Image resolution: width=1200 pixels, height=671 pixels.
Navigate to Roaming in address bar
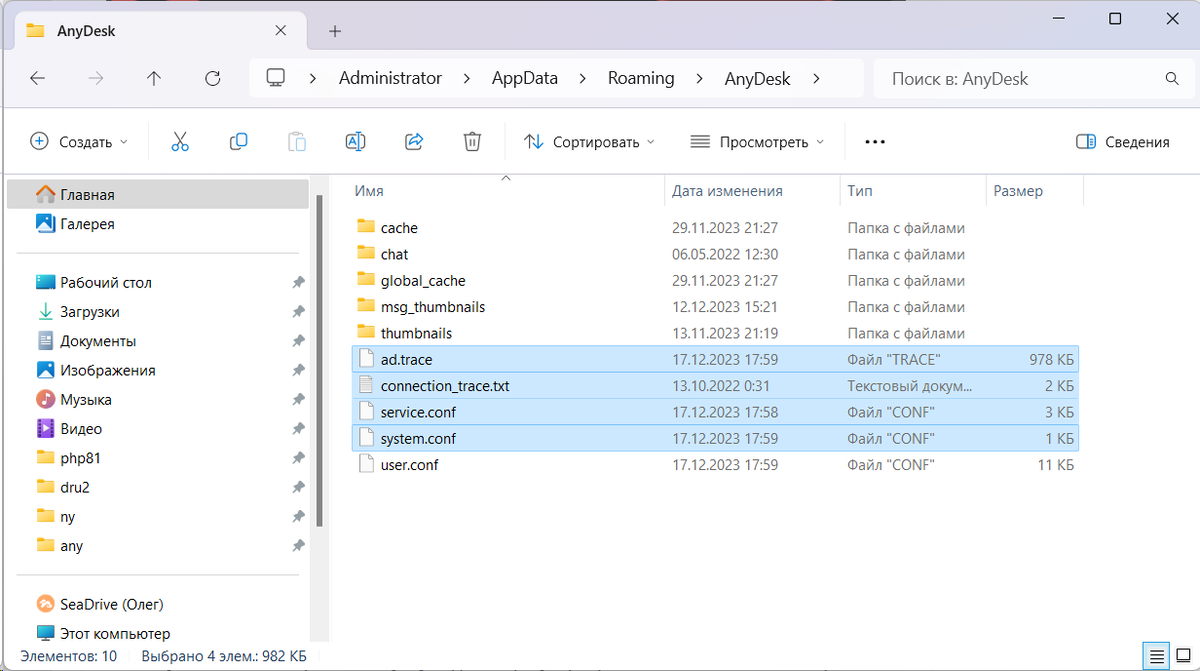point(641,78)
